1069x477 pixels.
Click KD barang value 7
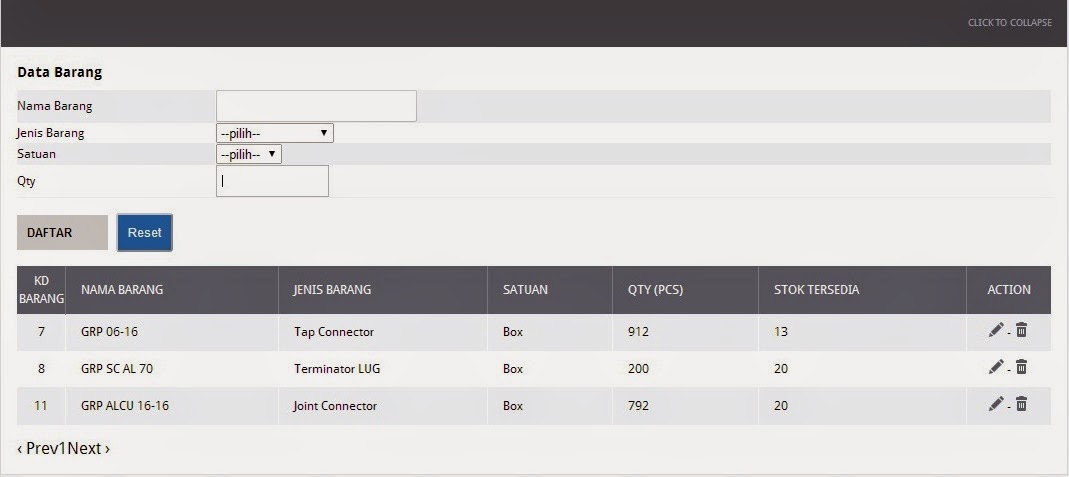tap(41, 332)
